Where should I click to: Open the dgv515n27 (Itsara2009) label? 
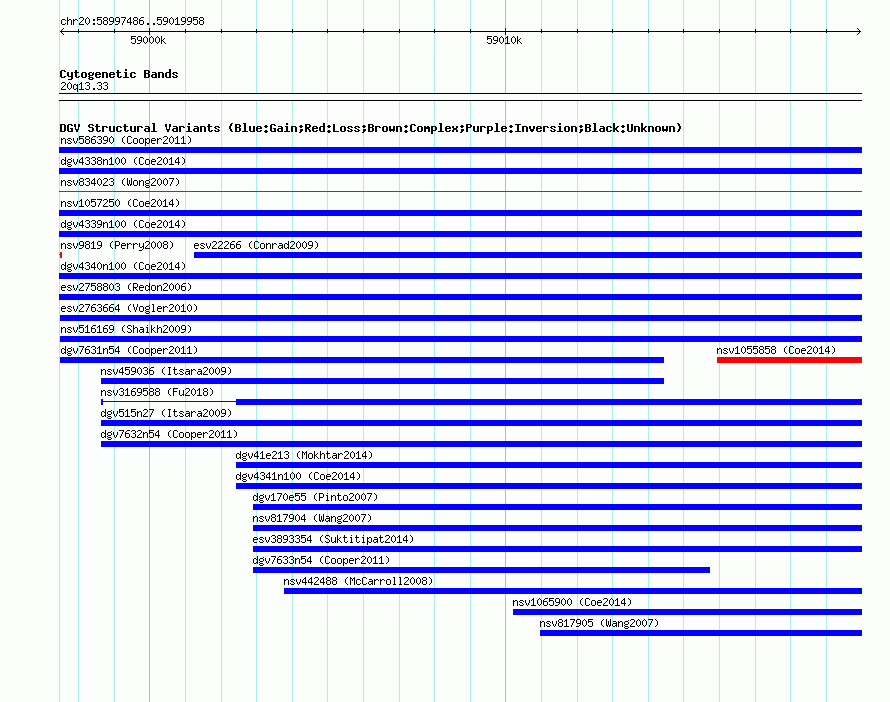[x=166, y=413]
